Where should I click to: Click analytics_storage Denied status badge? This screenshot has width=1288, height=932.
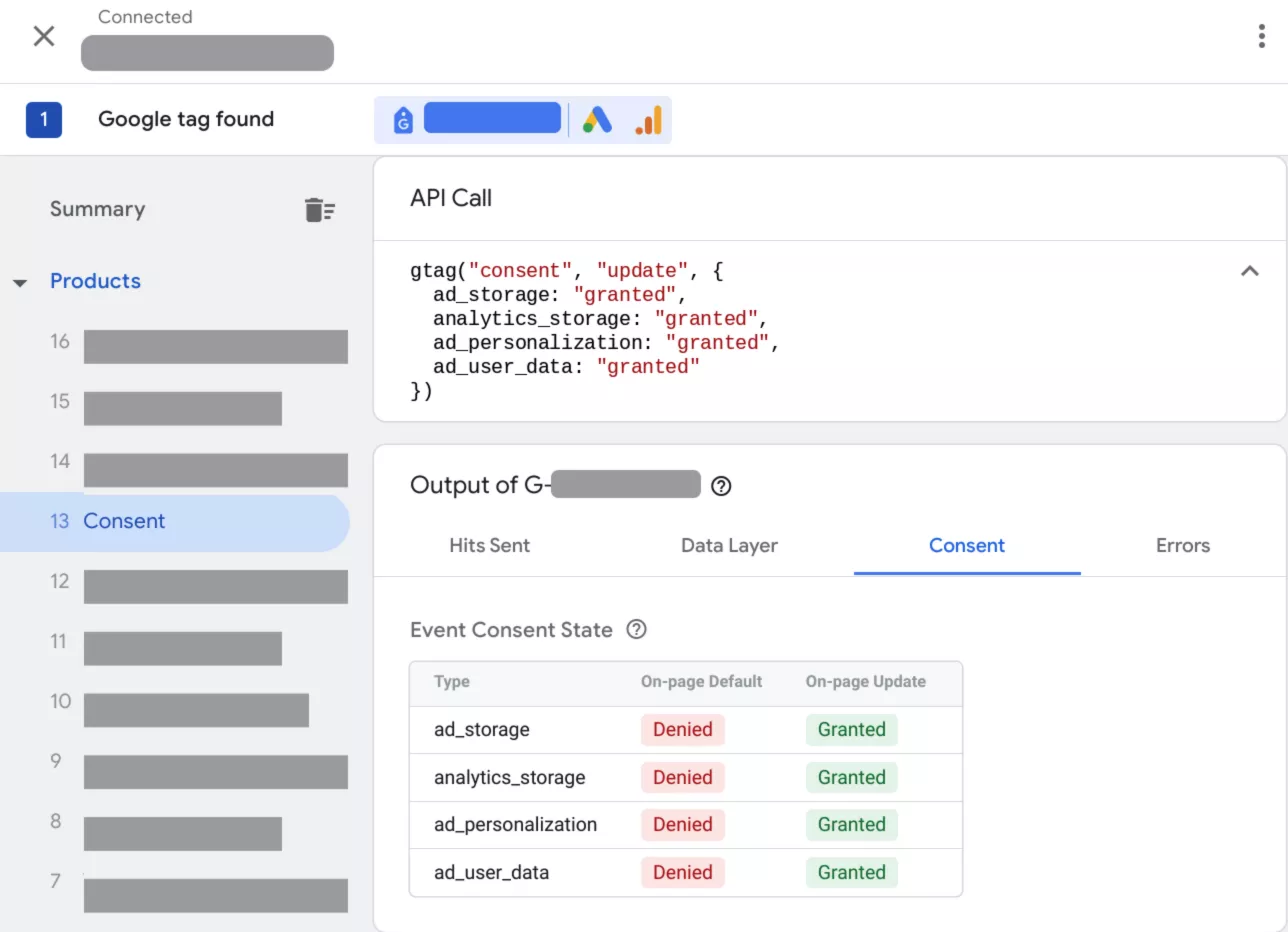click(682, 778)
